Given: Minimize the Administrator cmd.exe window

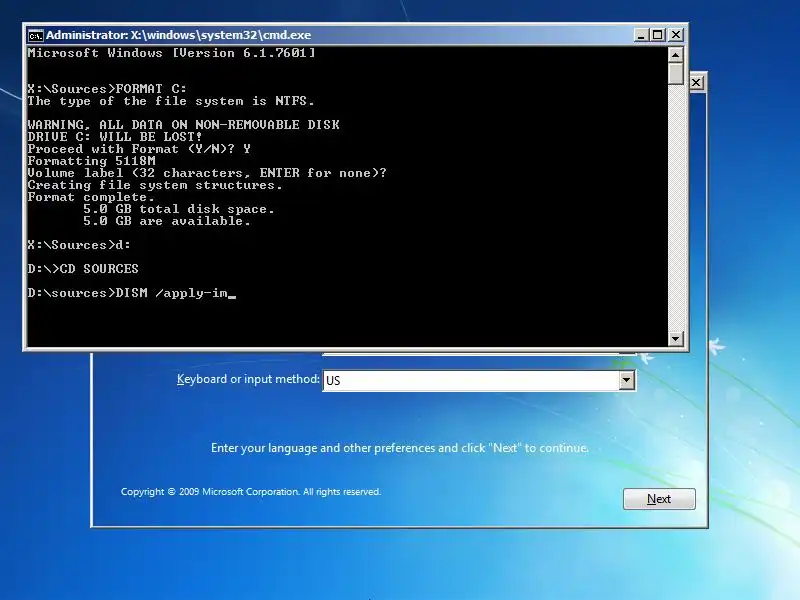Looking at the screenshot, I should point(641,35).
